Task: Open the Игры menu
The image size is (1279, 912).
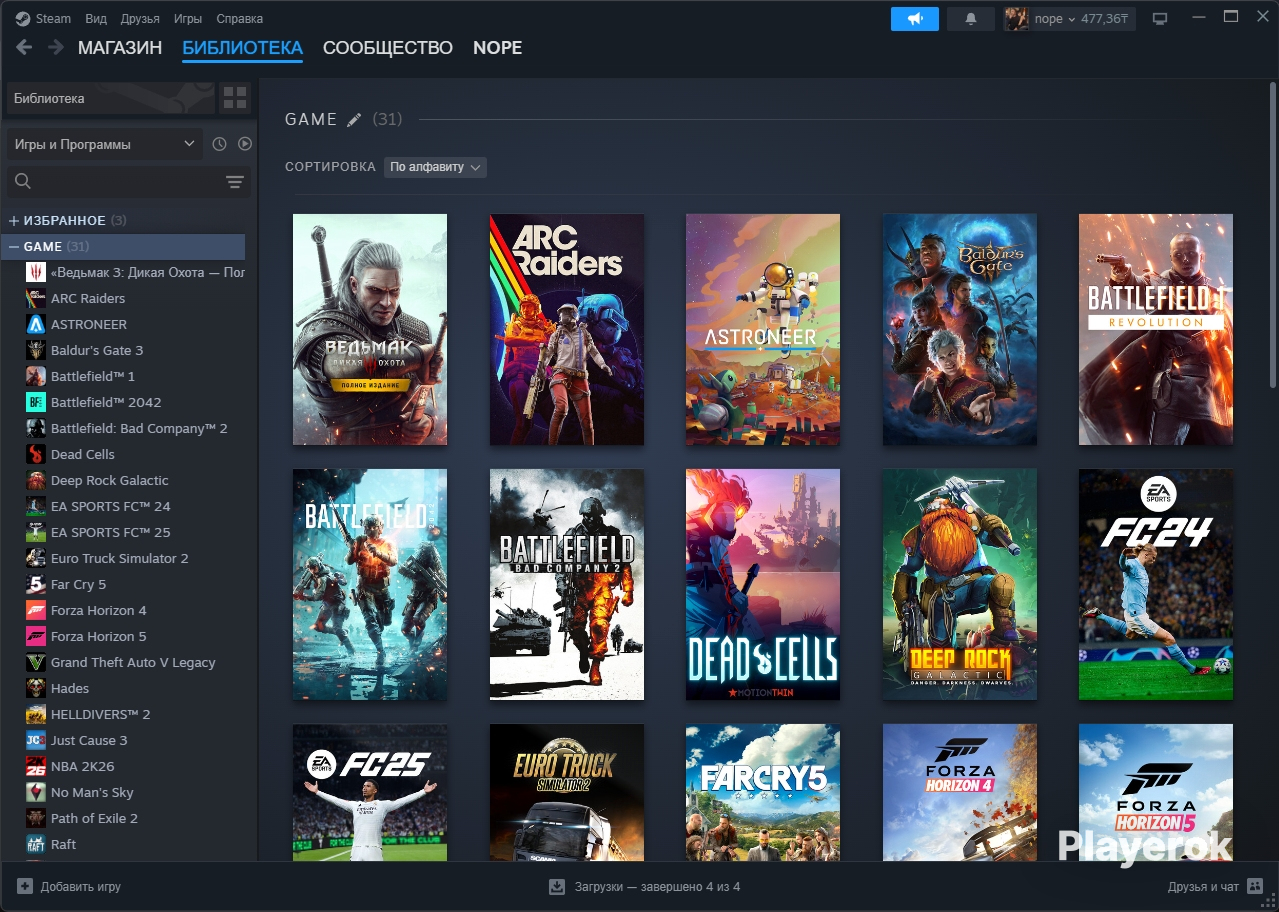Action: coord(188,18)
